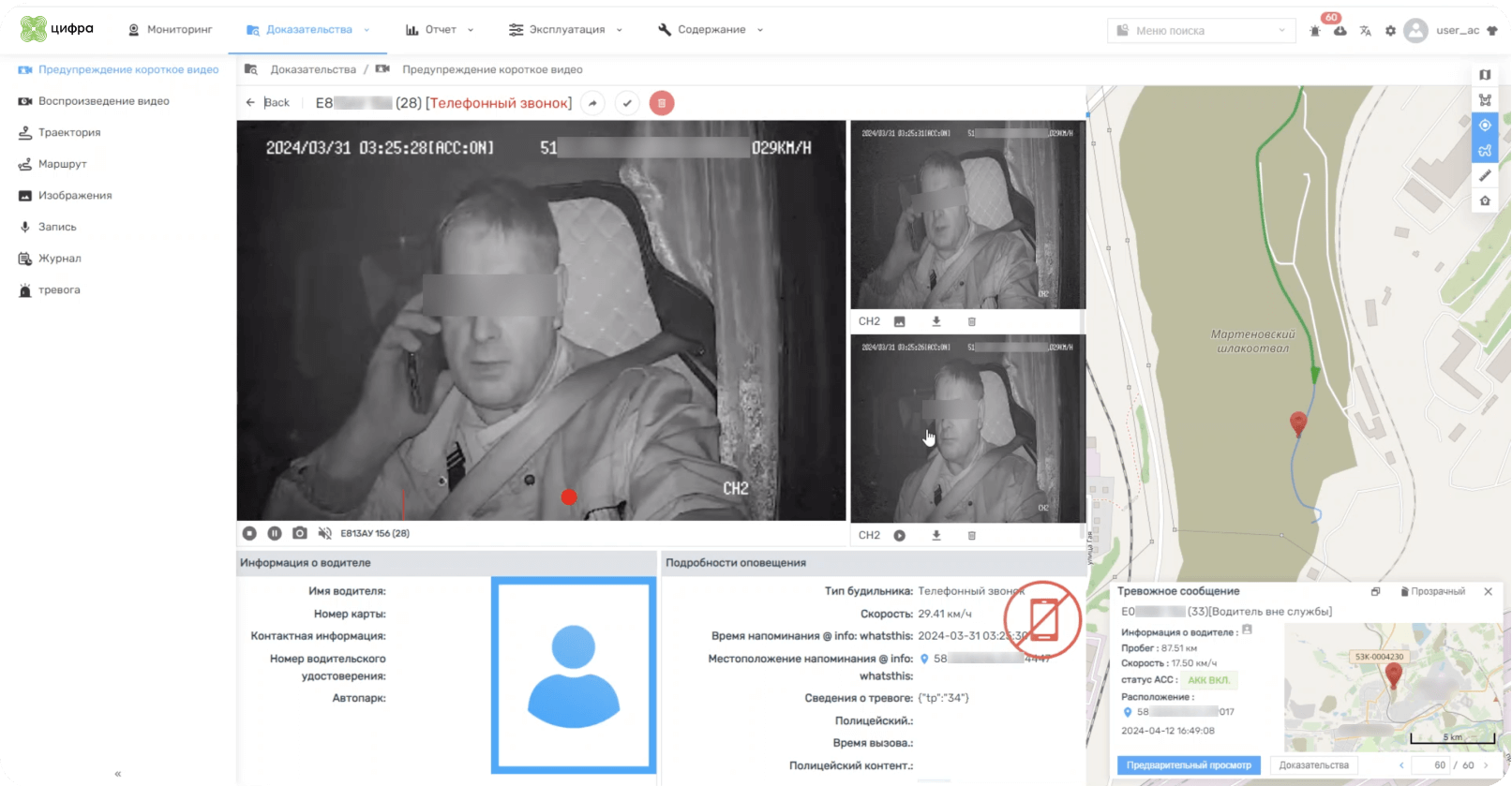Toggle Прозрачный on the alarm popup
This screenshot has width=1512, height=786.
(x=1432, y=592)
